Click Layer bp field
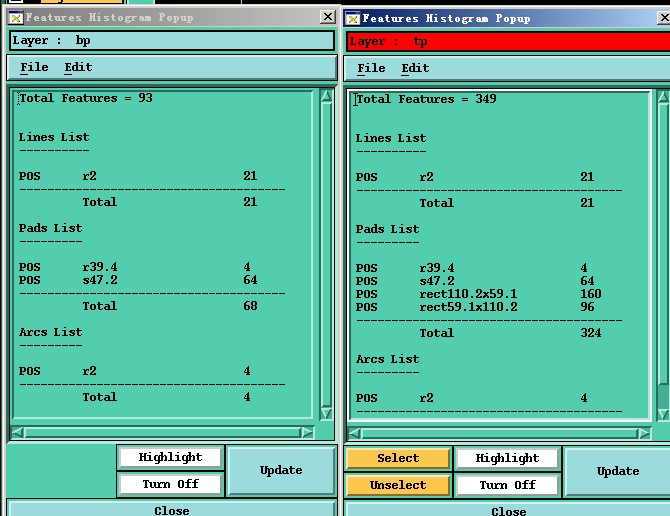This screenshot has height=516, width=670. pos(172,41)
